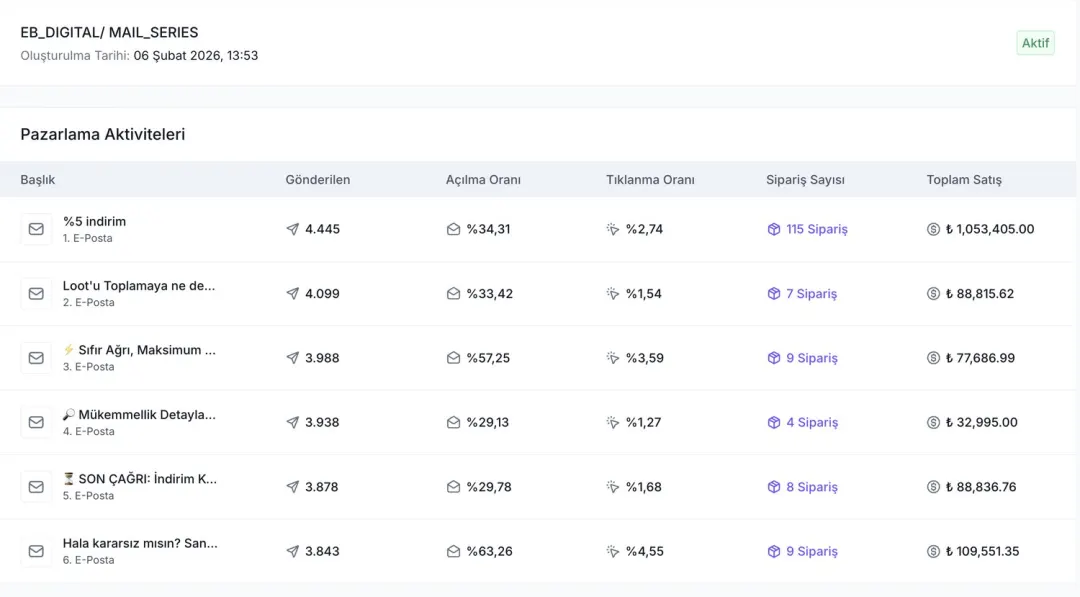Click the envelope icon for 6. E-Posta
1080x597 pixels.
tap(36, 552)
